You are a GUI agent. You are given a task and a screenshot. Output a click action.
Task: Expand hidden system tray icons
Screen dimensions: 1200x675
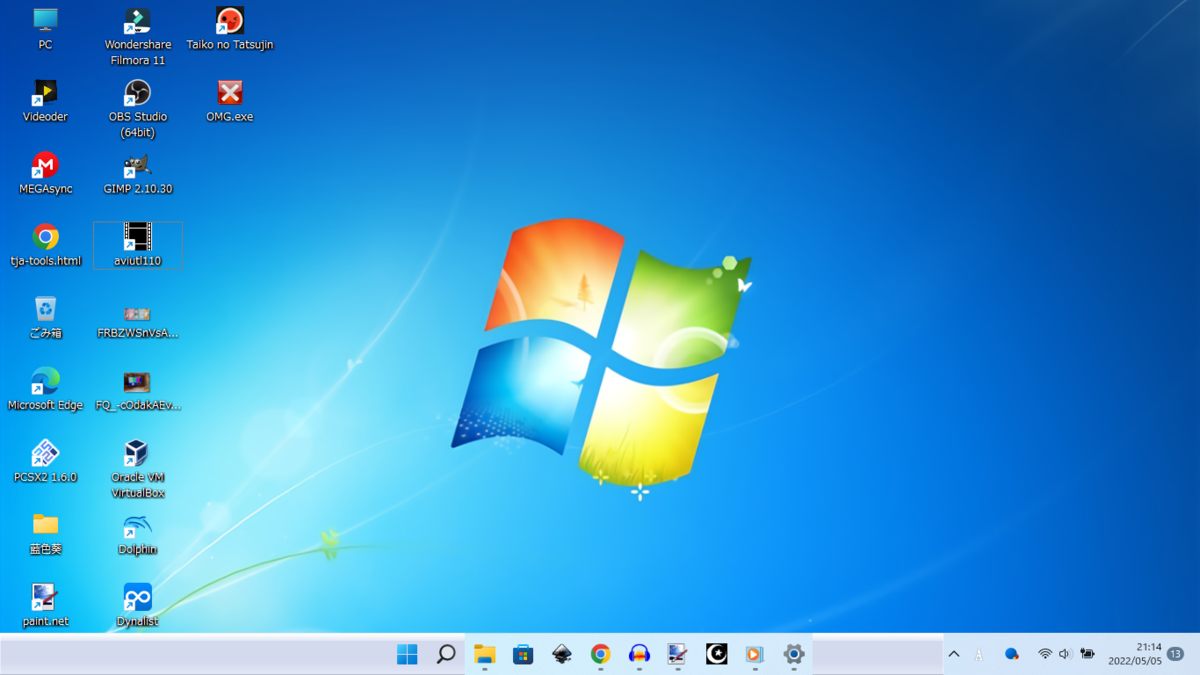pos(954,654)
